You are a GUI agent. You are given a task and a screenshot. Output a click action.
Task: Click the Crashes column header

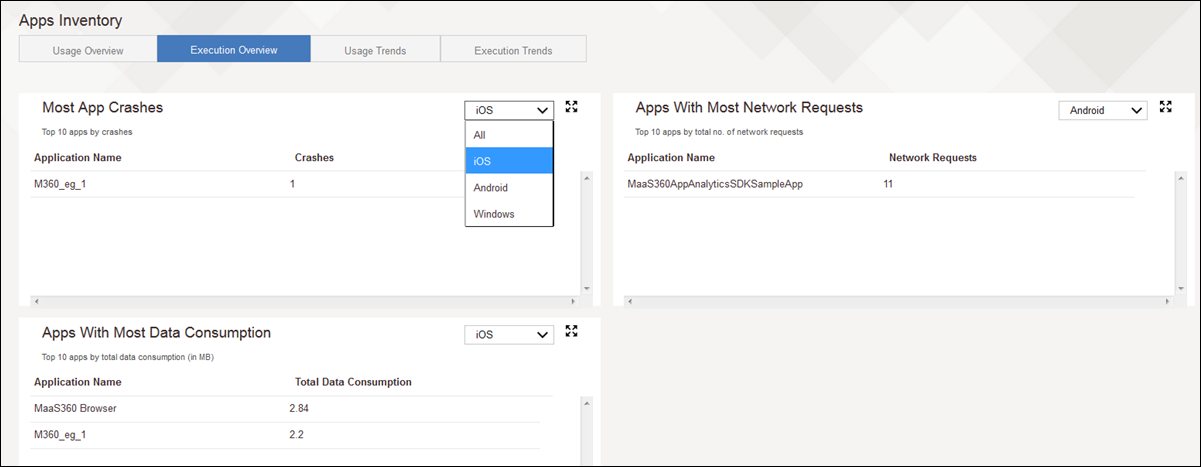coord(314,158)
